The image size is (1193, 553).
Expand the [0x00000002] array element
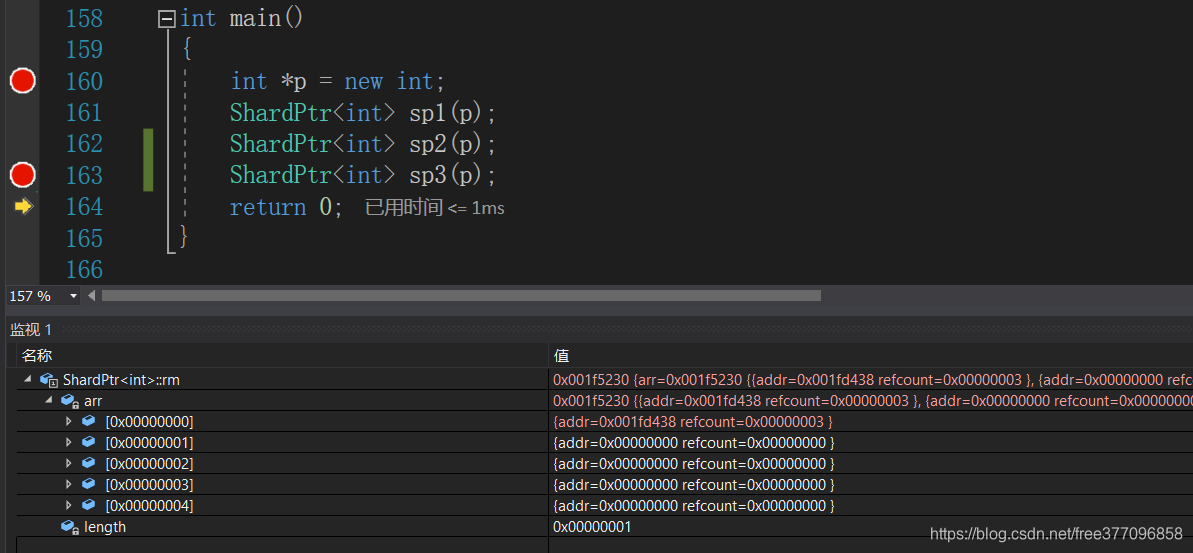click(x=69, y=463)
